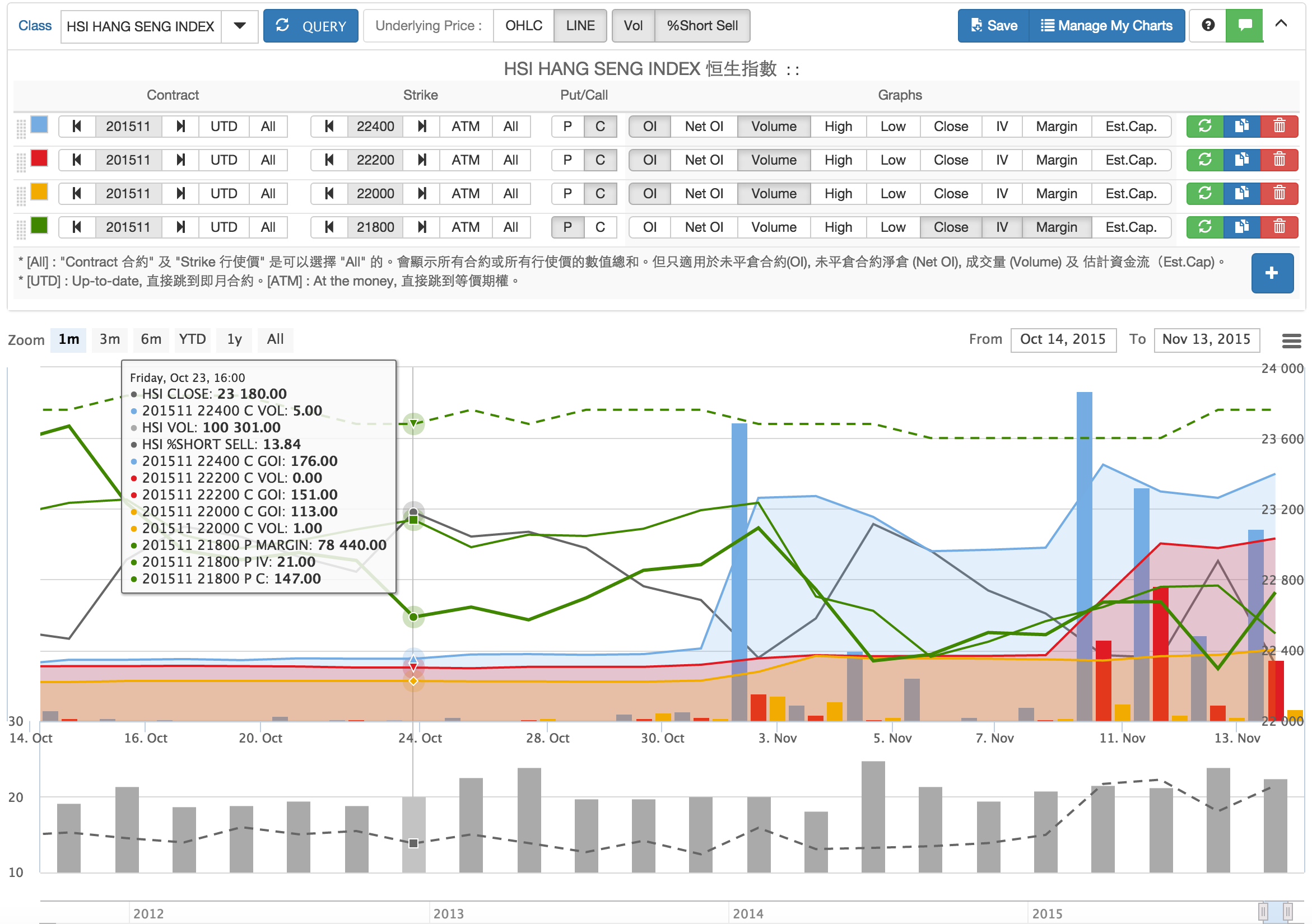
Task: Delete the 22200 strike row
Action: pos(1279,160)
